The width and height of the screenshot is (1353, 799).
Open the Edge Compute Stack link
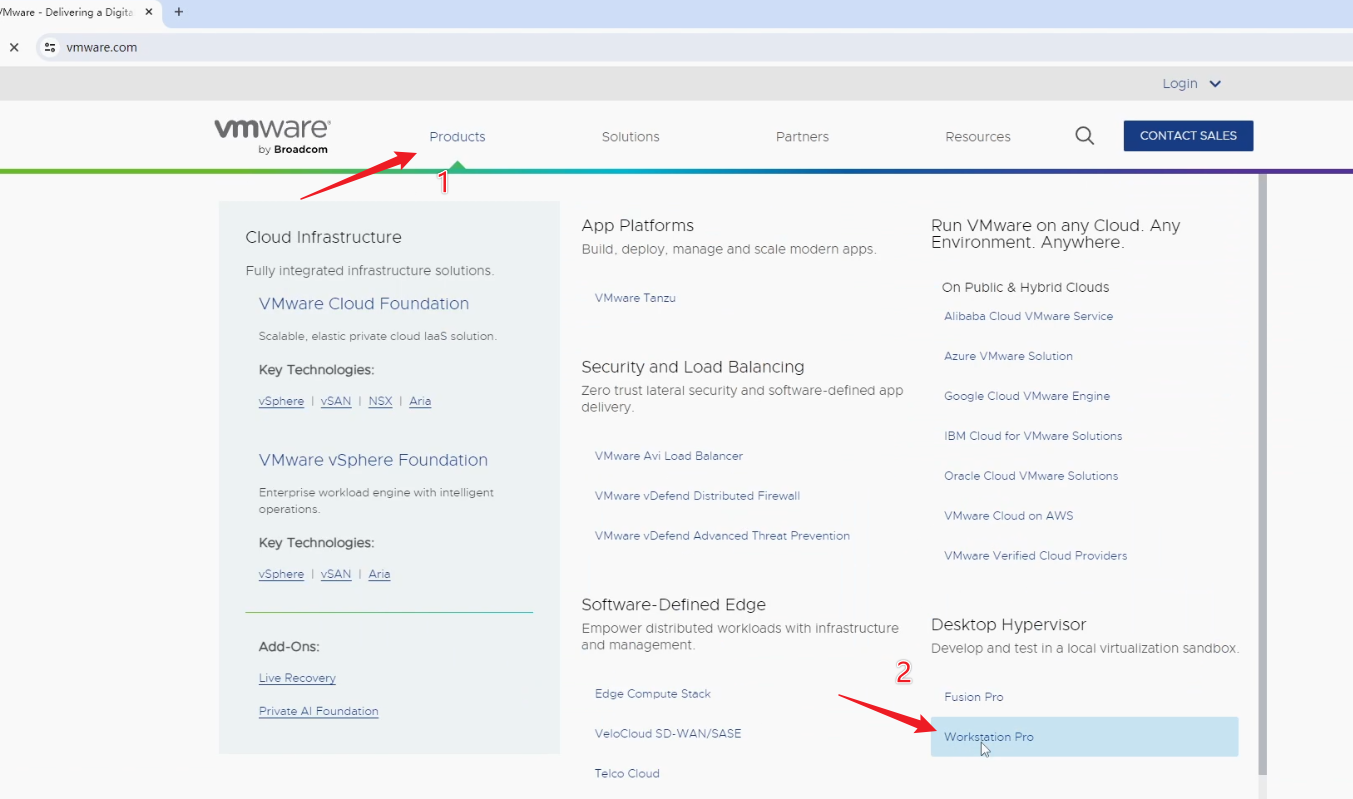tap(653, 694)
